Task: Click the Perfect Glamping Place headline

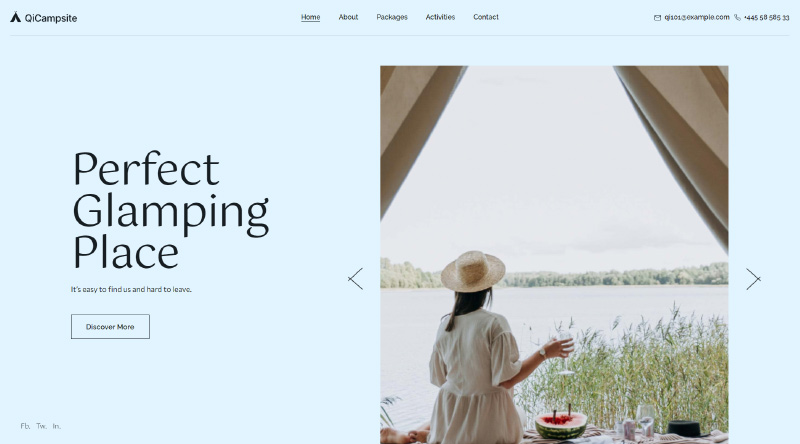Action: (170, 210)
